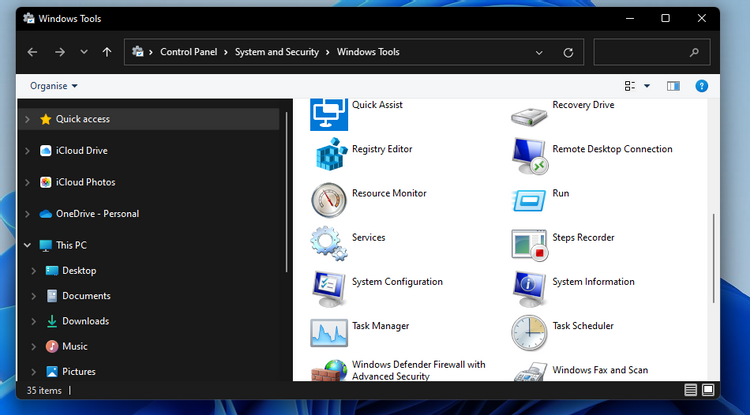Image resolution: width=750 pixels, height=415 pixels.
Task: Open System Configuration icon
Action: pyautogui.click(x=329, y=288)
